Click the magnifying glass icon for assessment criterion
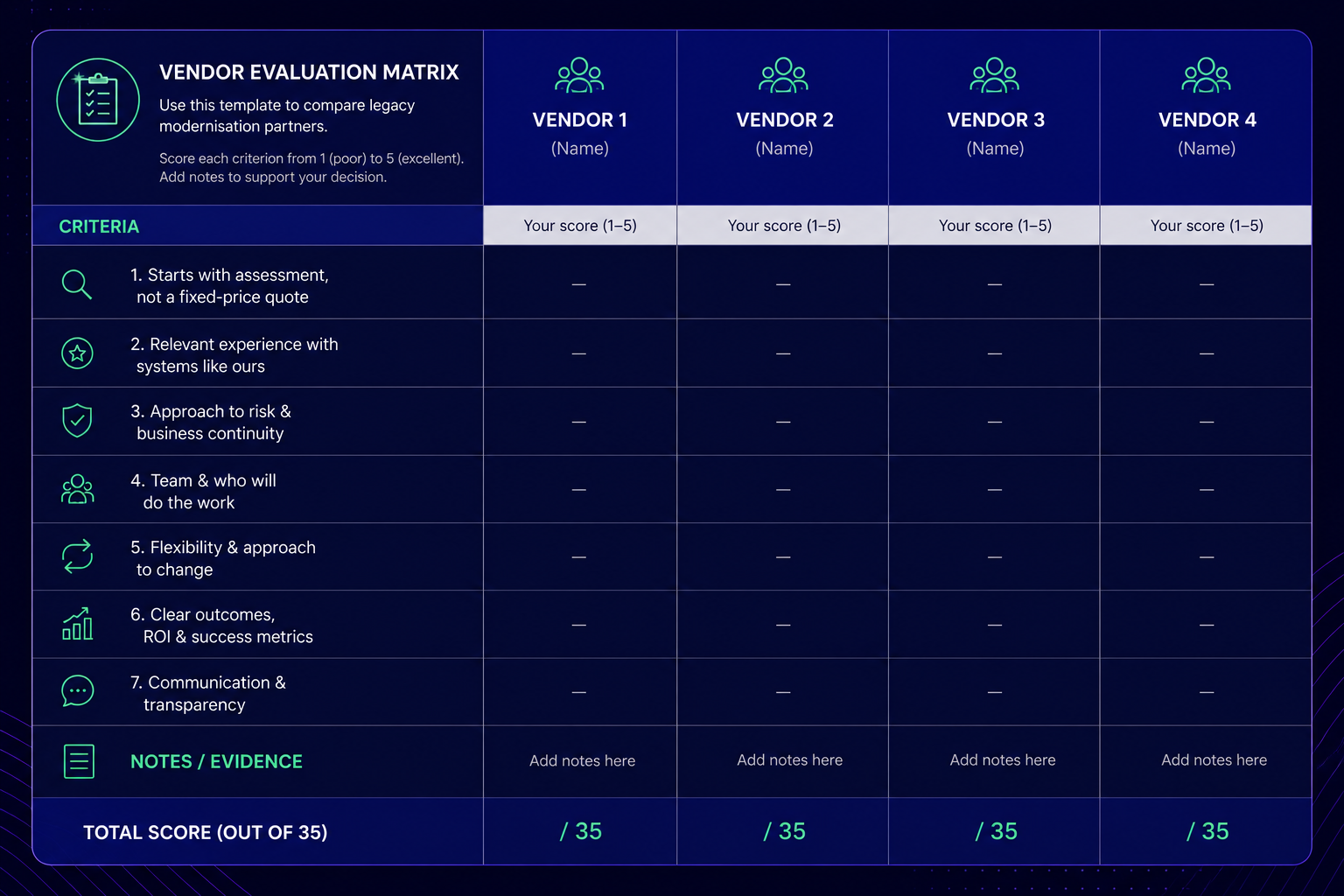Image resolution: width=1344 pixels, height=896 pixels. (77, 284)
